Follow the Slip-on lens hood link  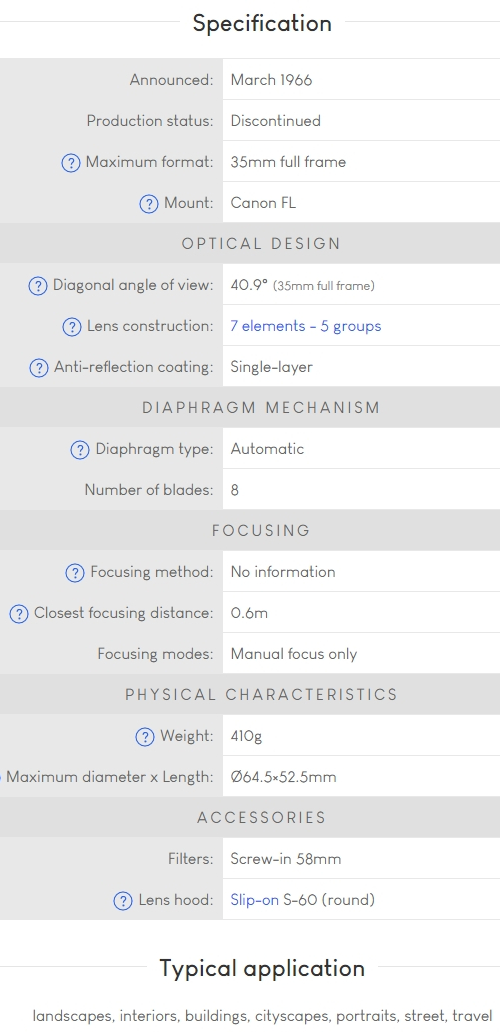(255, 900)
